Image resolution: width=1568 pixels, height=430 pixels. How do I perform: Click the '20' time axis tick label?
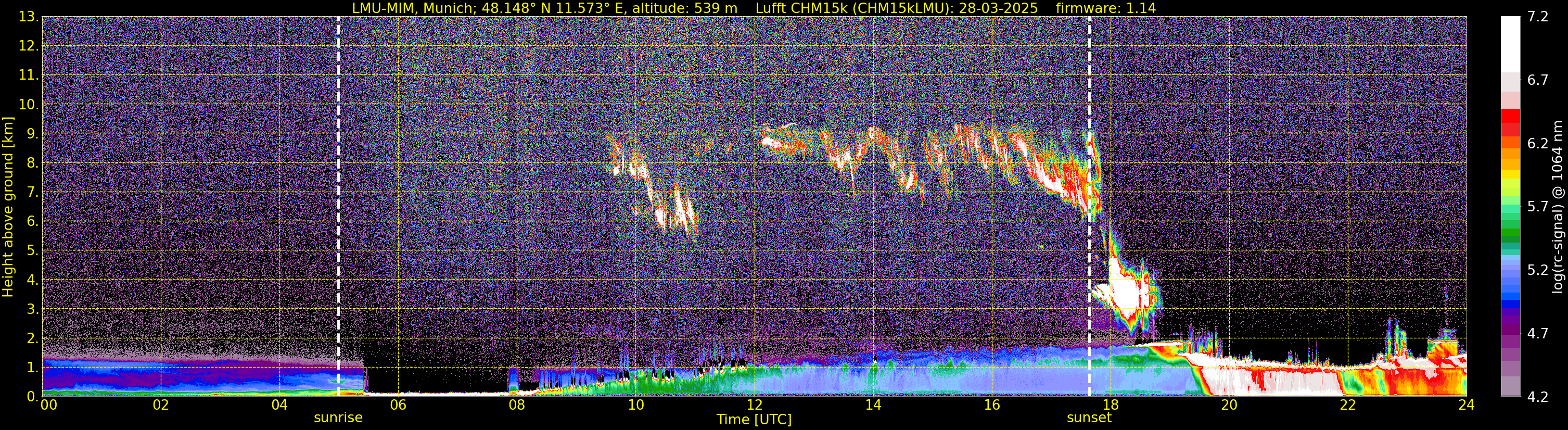tap(1229, 405)
